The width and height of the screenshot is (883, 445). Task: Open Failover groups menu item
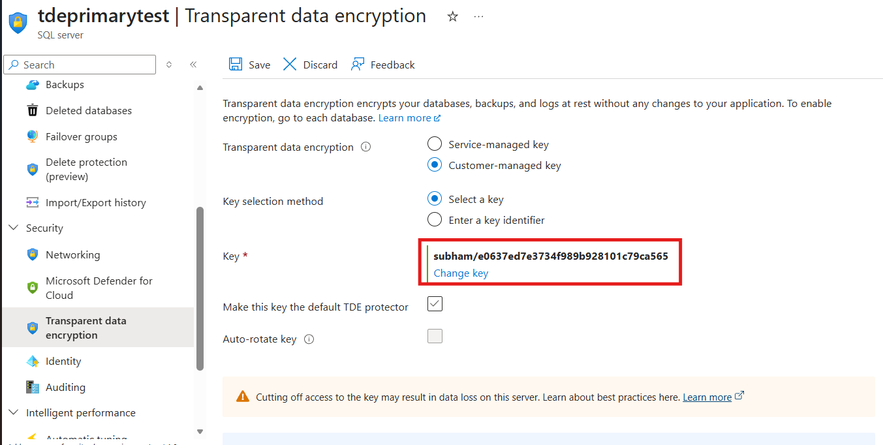point(81,137)
